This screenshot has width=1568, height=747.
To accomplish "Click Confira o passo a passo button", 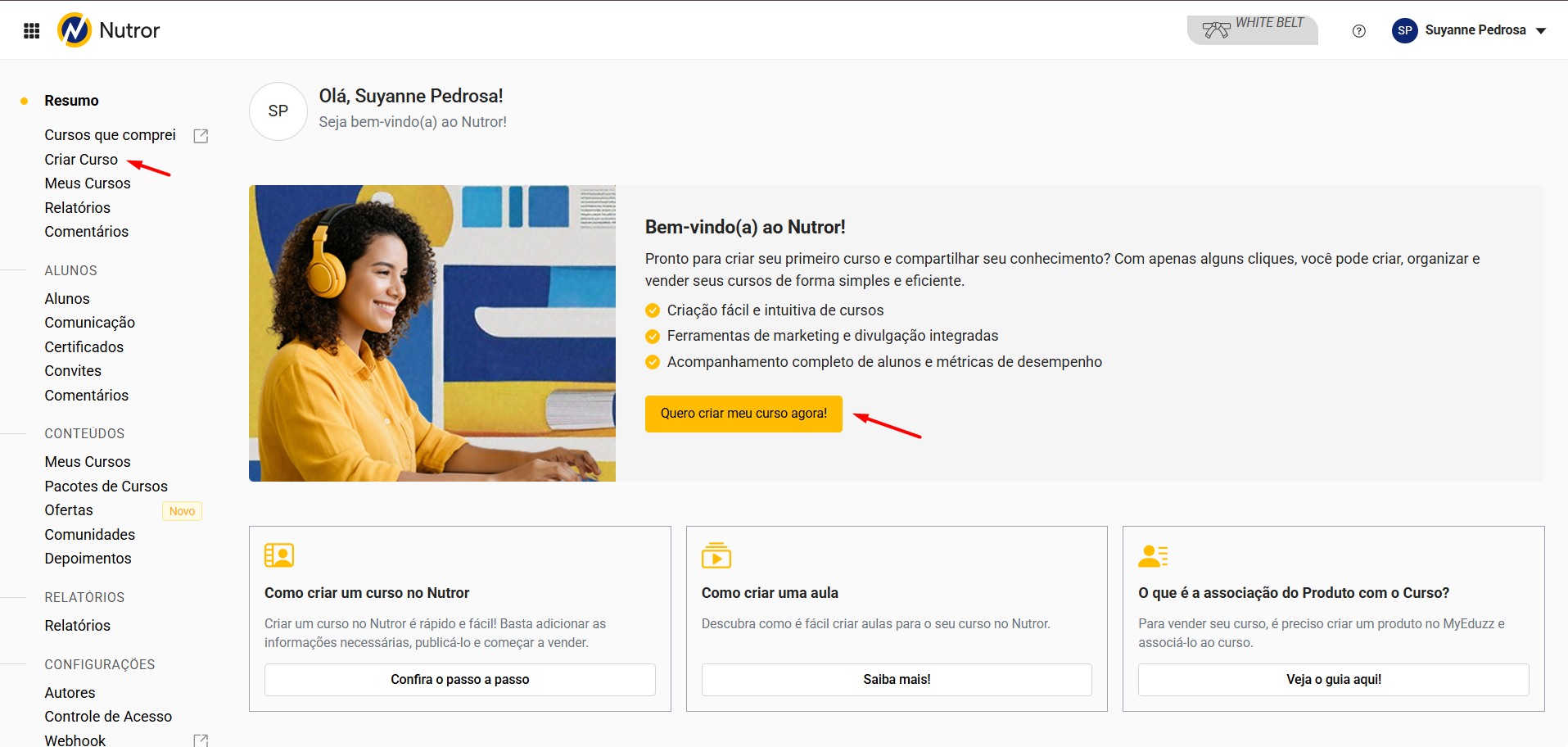I will (460, 680).
